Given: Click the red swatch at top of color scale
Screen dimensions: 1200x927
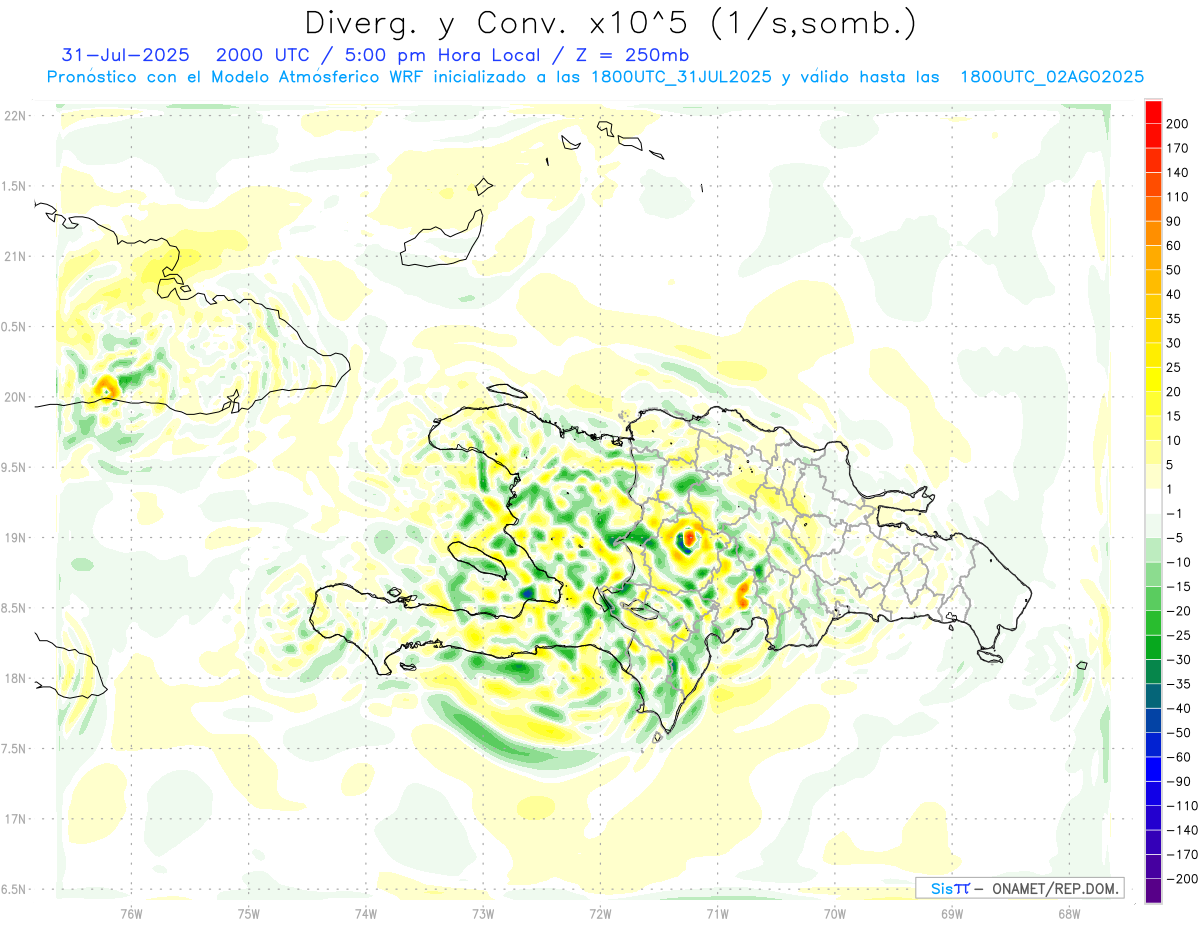Looking at the screenshot, I should coord(1153,112).
